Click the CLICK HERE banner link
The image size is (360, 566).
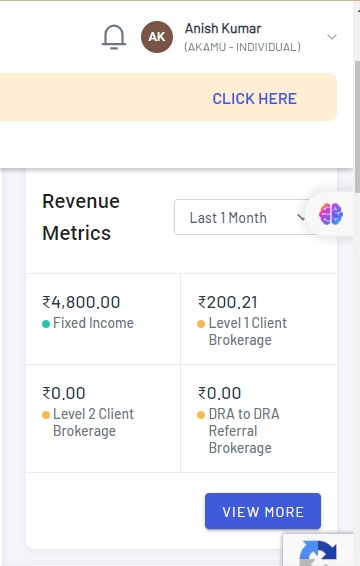pos(255,99)
